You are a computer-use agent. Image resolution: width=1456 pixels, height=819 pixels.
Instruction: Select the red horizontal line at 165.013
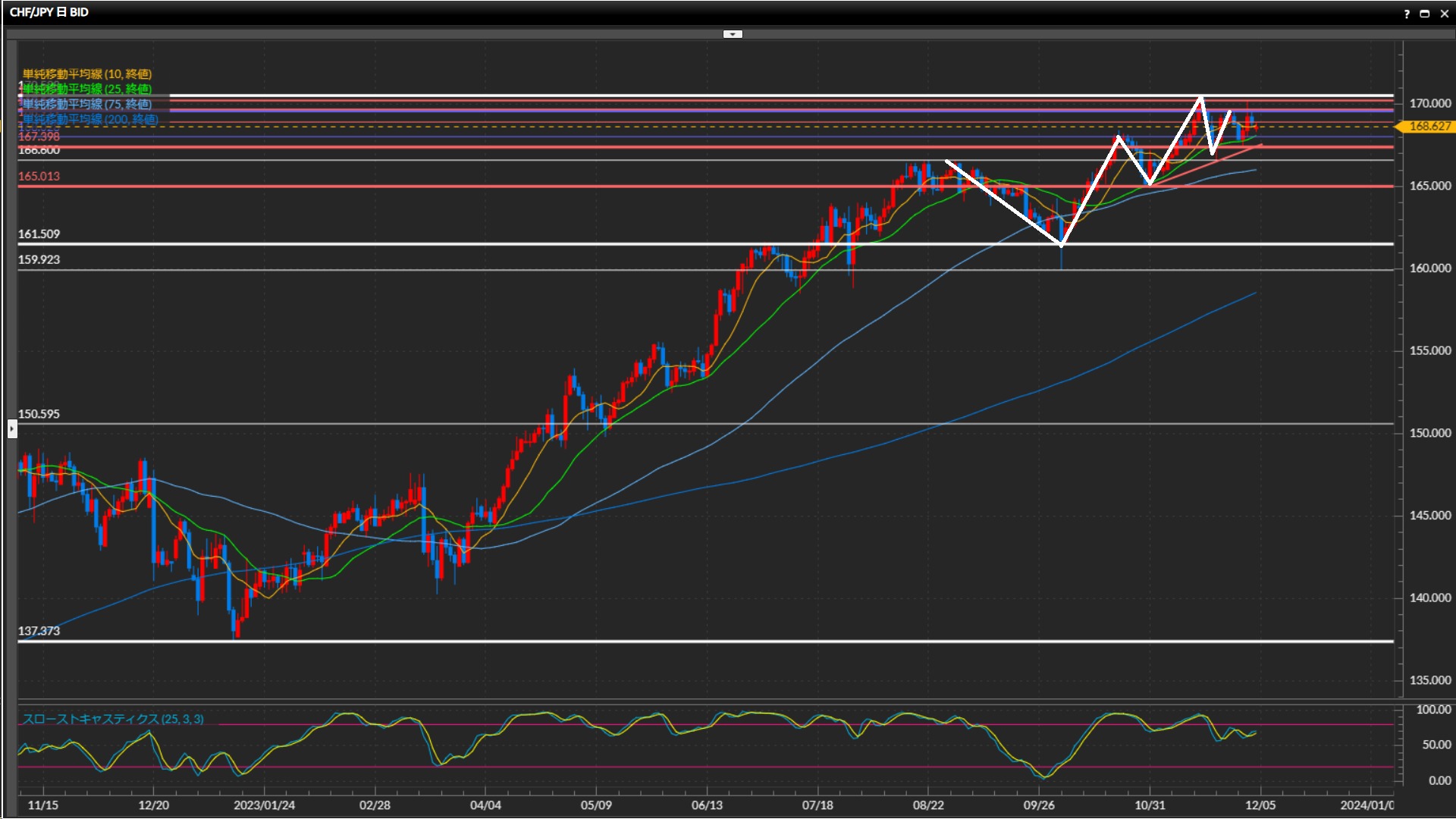click(455, 186)
